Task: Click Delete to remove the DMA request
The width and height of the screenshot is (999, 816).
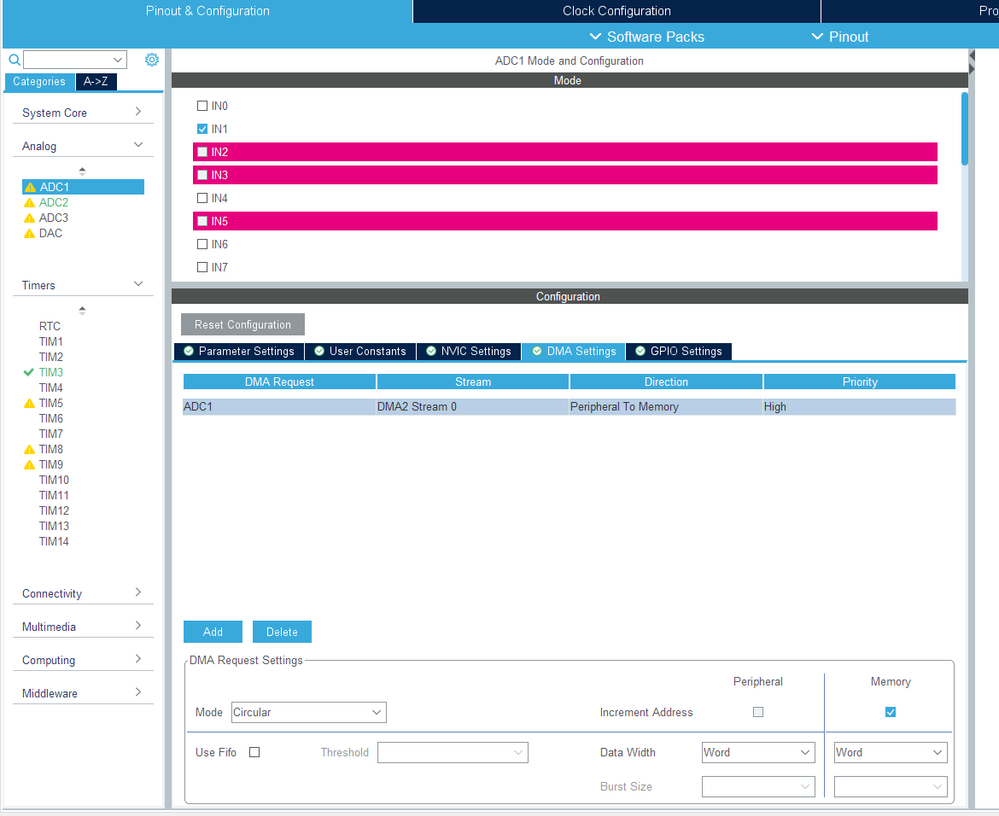Action: (x=282, y=632)
